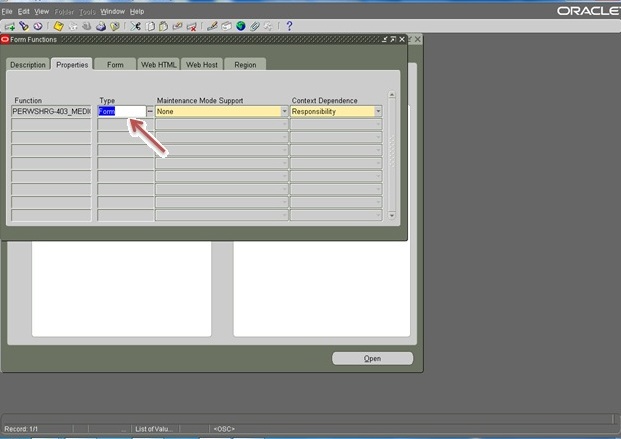Print using the printer toolbar icon

[101, 27]
